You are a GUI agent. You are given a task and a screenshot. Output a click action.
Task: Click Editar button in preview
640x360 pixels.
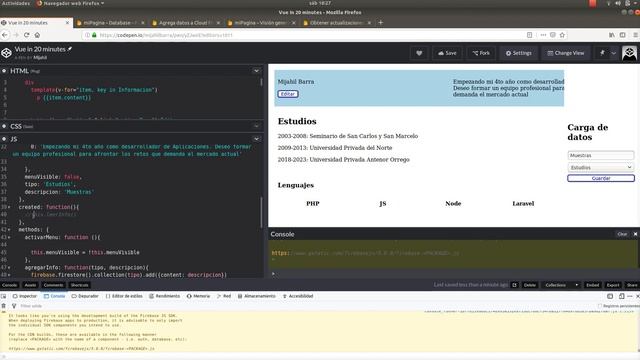pos(288,94)
